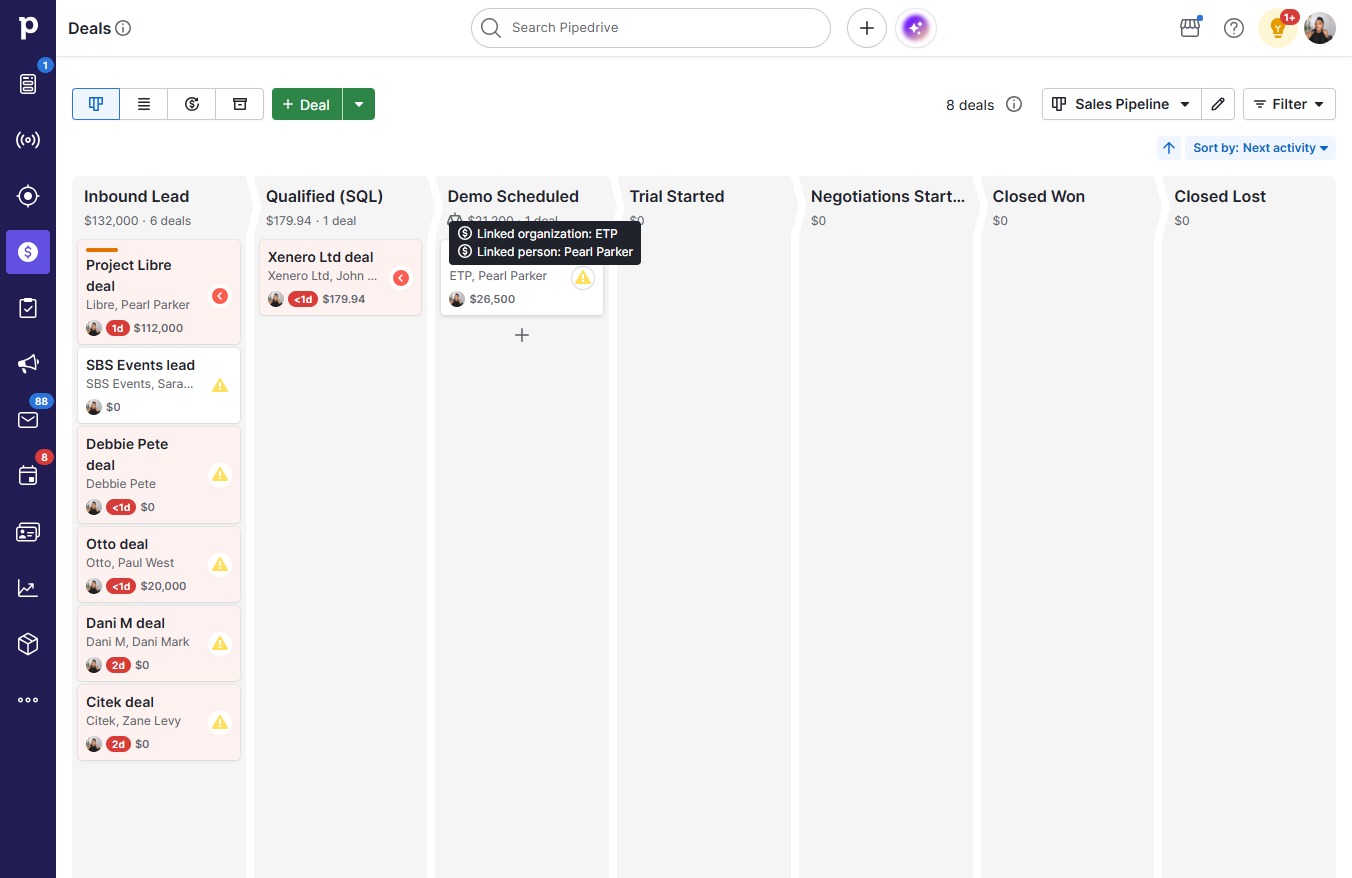Screen dimensions: 1352x878
Task: Click the info icon beside 8 deals
Action: [x=1014, y=104]
